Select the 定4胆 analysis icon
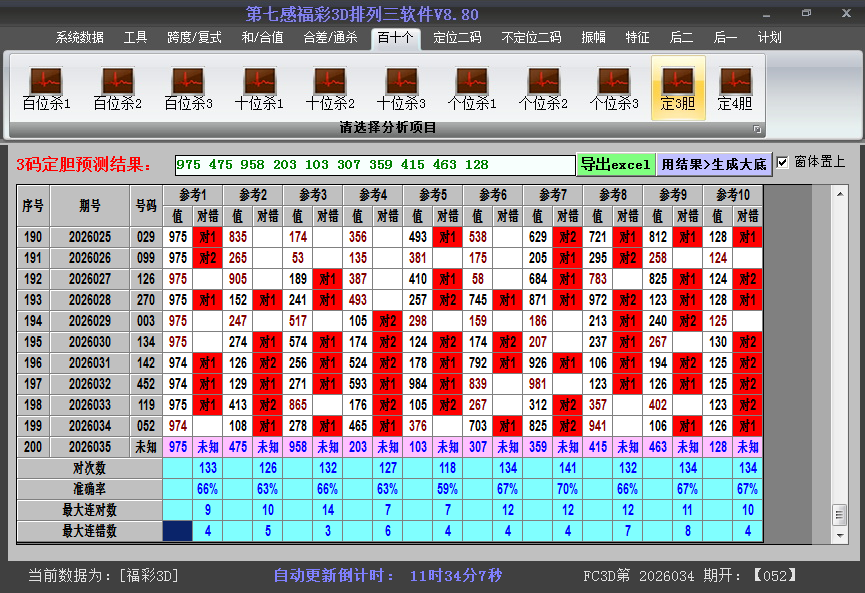The width and height of the screenshot is (865, 593). 735,88
